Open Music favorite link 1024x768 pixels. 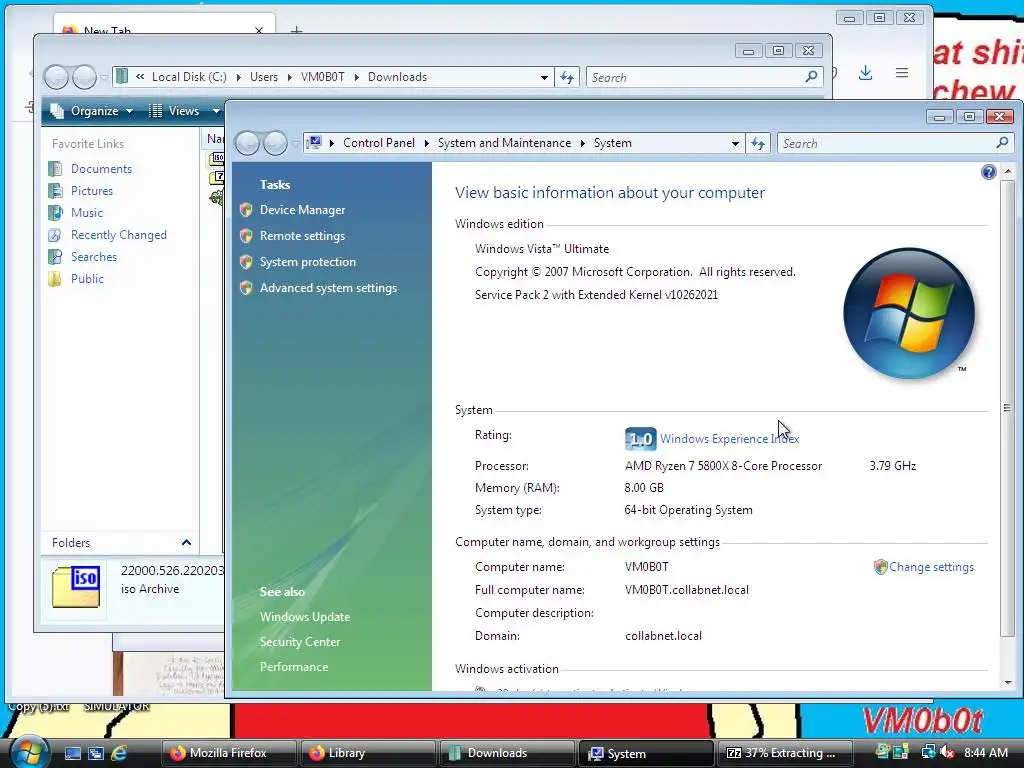[x=87, y=213]
